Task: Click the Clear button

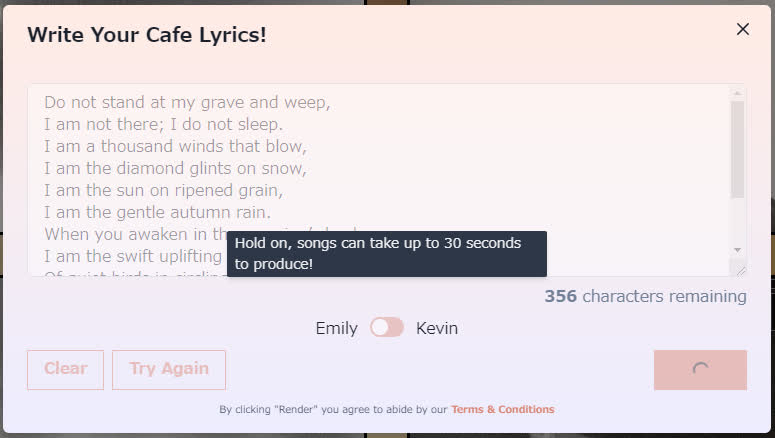Action: (x=65, y=369)
